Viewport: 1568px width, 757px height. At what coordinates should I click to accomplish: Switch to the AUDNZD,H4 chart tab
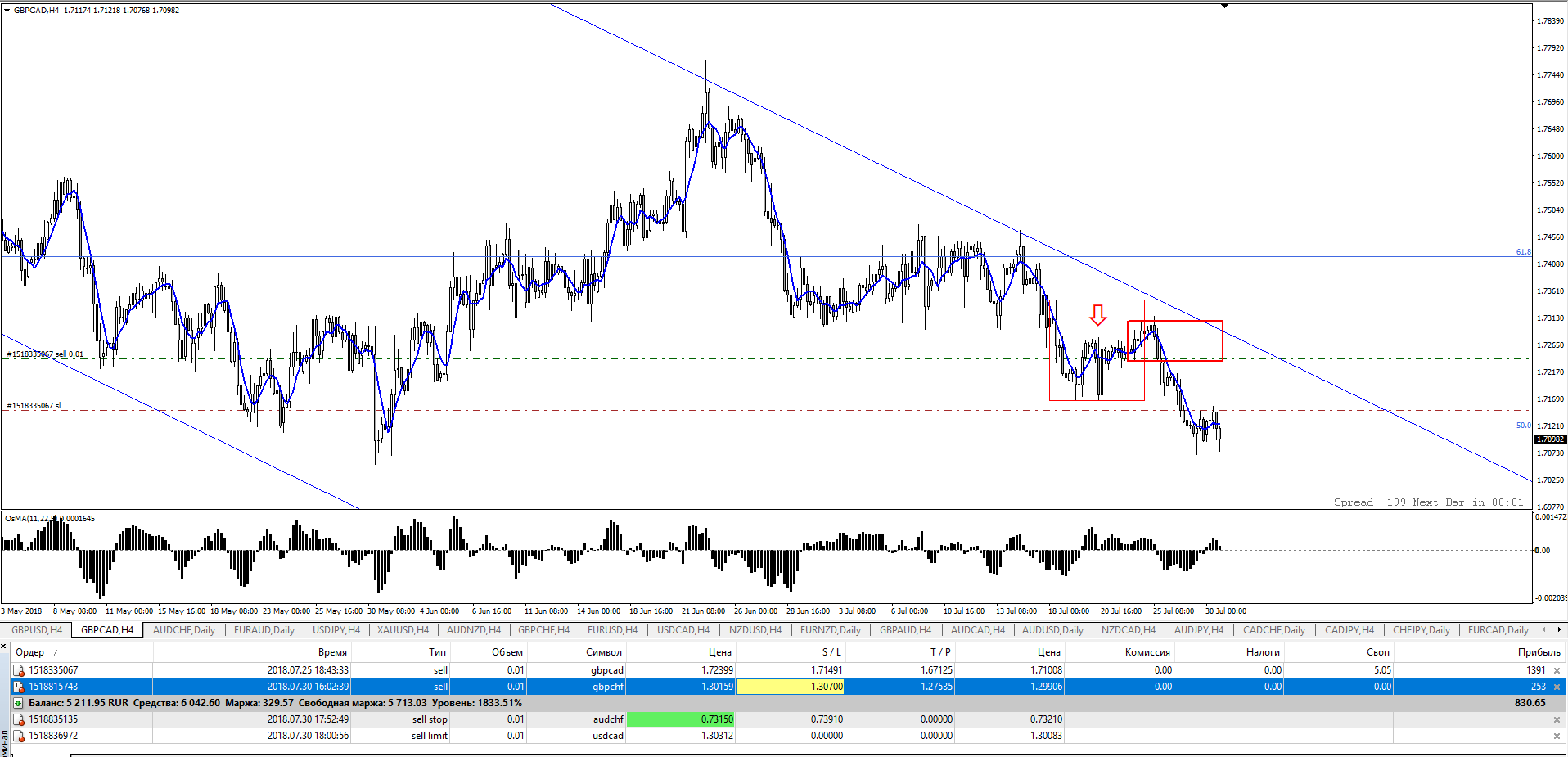[x=474, y=630]
